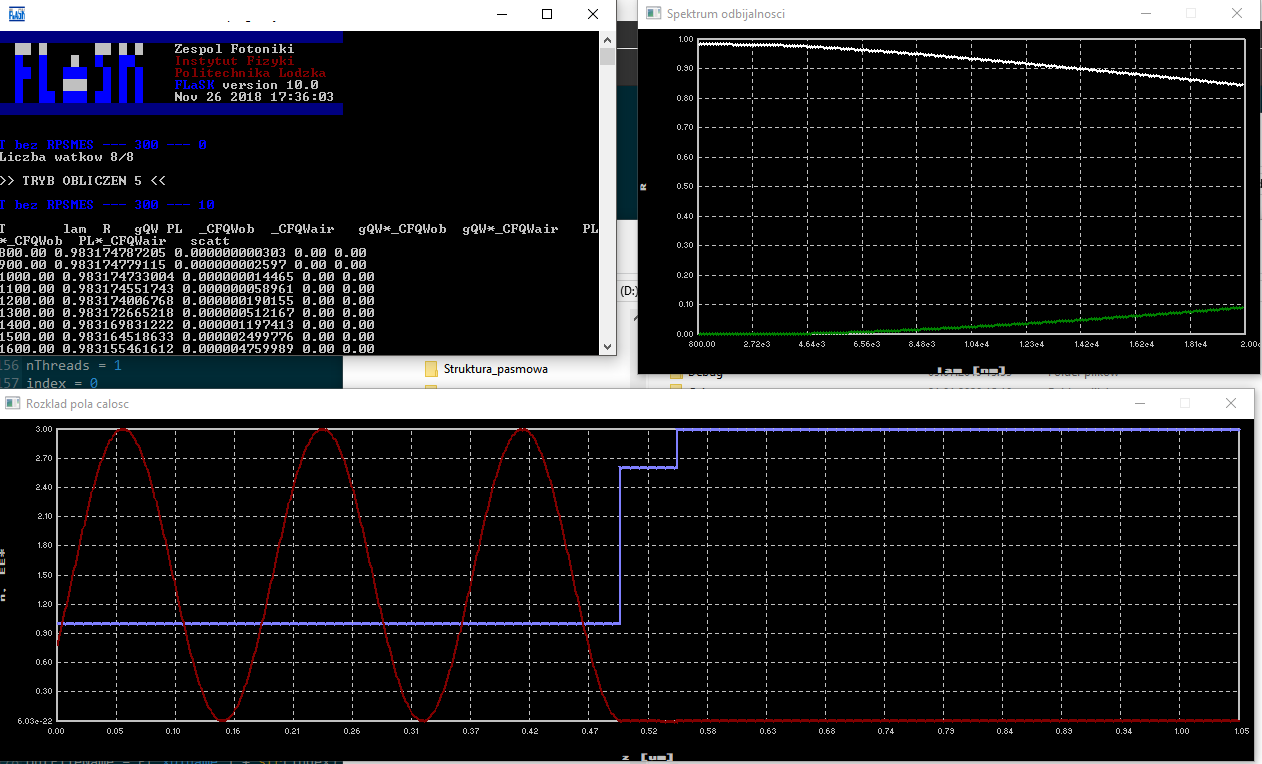Click the TRYB OBLICZEN 5 line in console
Screen dimensions: 1262x764
coord(82,180)
